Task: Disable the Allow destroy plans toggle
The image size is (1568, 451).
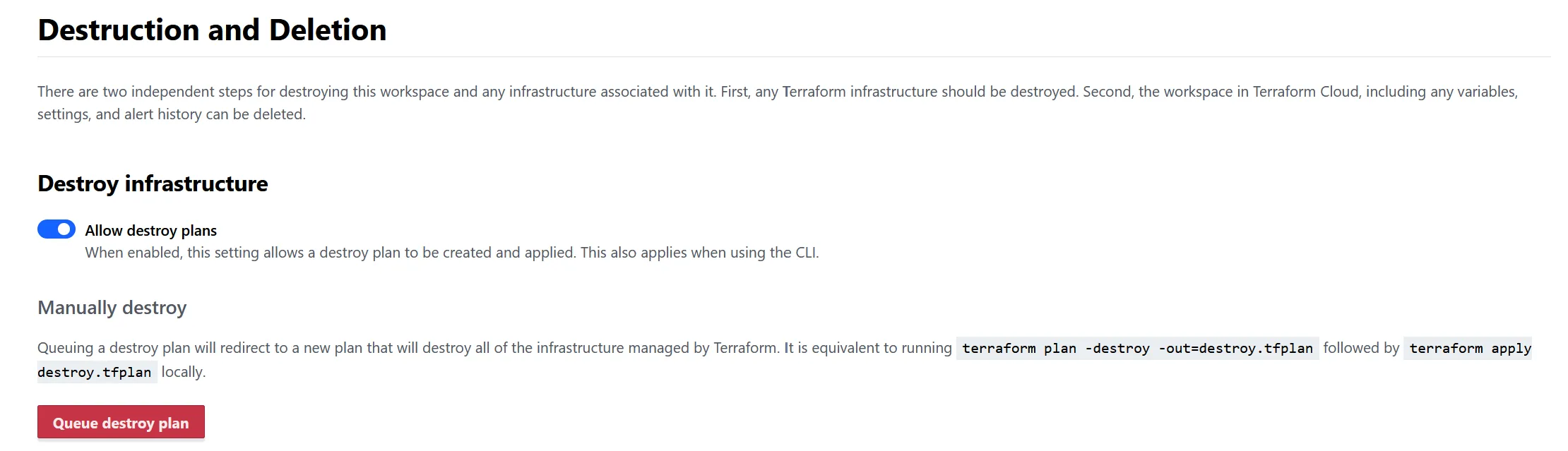Action: coord(57,229)
